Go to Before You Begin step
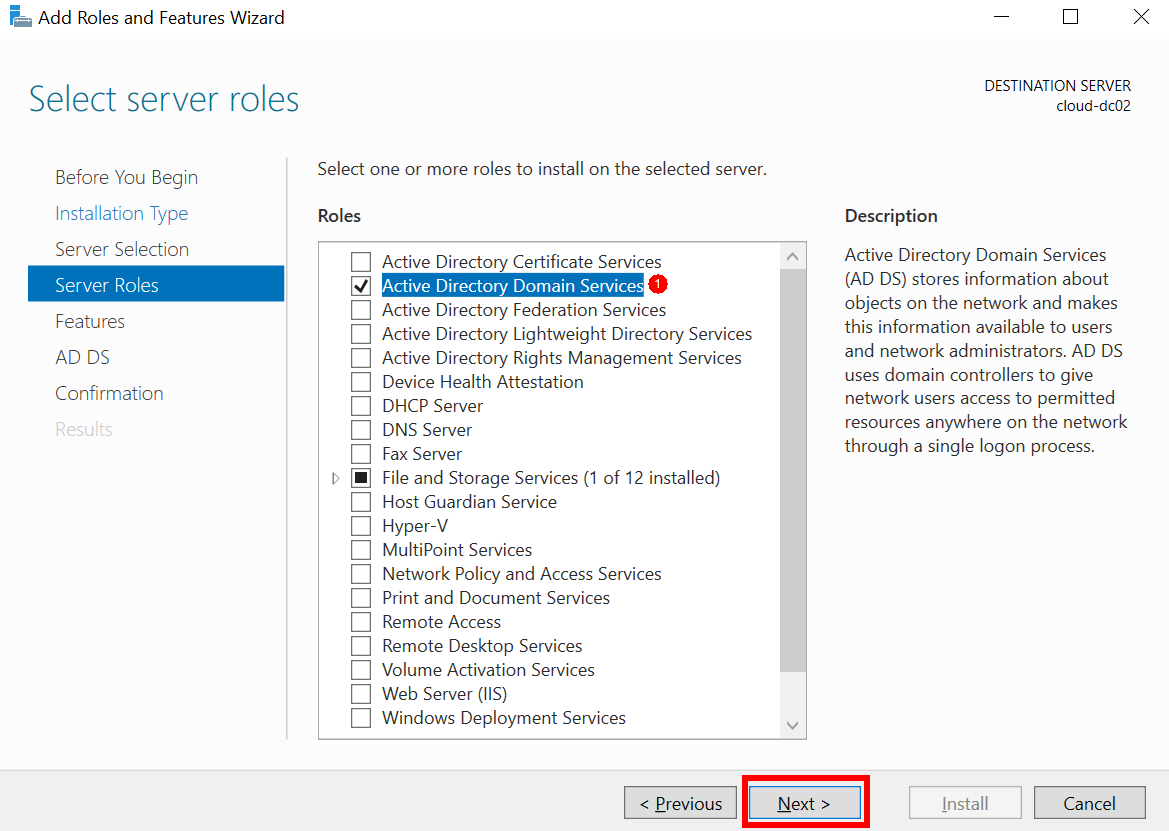The height and width of the screenshot is (831, 1169). pyautogui.click(x=126, y=177)
